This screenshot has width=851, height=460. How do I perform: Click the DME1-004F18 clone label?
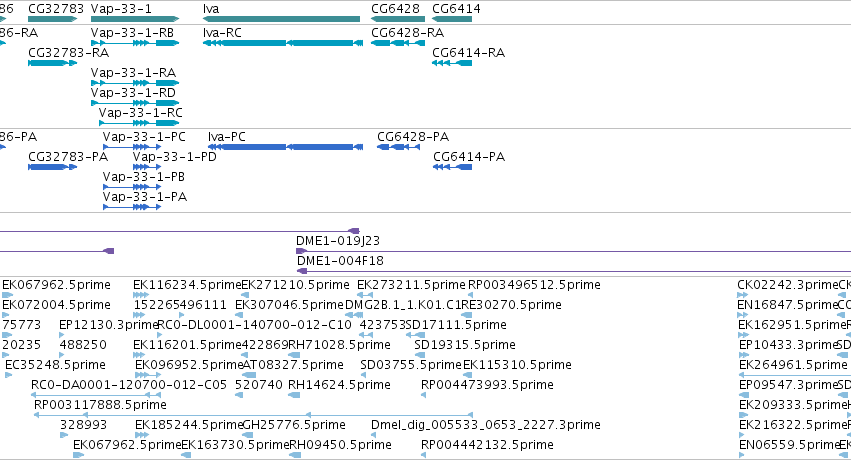click(340, 260)
